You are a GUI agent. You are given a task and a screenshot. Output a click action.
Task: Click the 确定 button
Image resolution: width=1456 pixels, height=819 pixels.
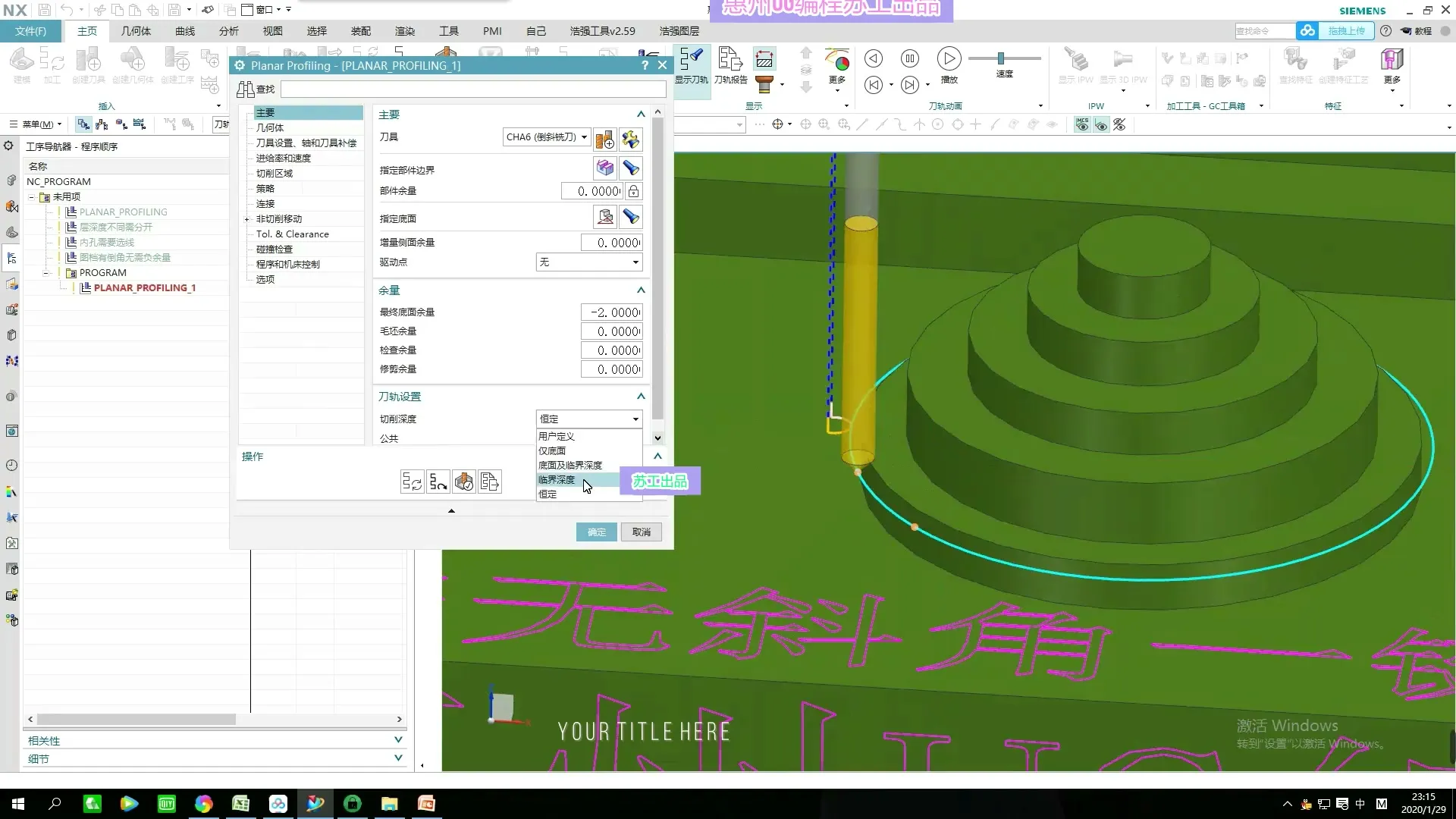(x=596, y=532)
